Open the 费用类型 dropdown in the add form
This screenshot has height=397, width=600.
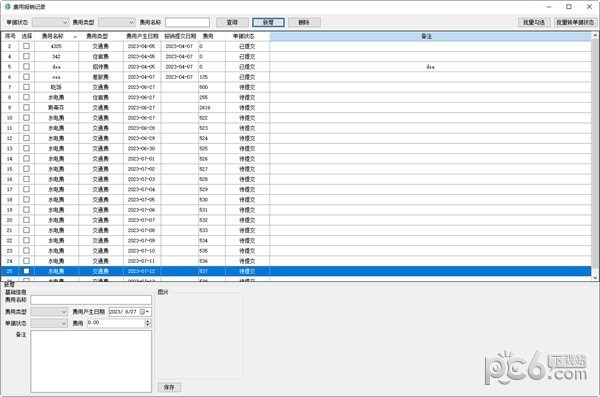click(49, 312)
